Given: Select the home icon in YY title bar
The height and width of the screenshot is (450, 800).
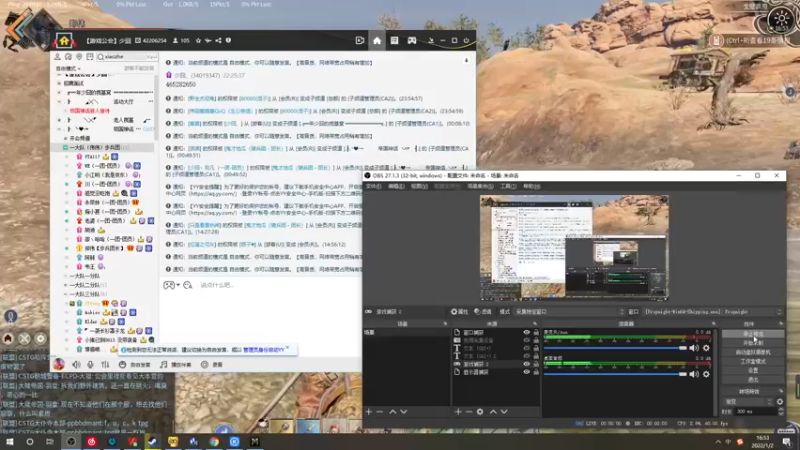Looking at the screenshot, I should pyautogui.click(x=377, y=40).
